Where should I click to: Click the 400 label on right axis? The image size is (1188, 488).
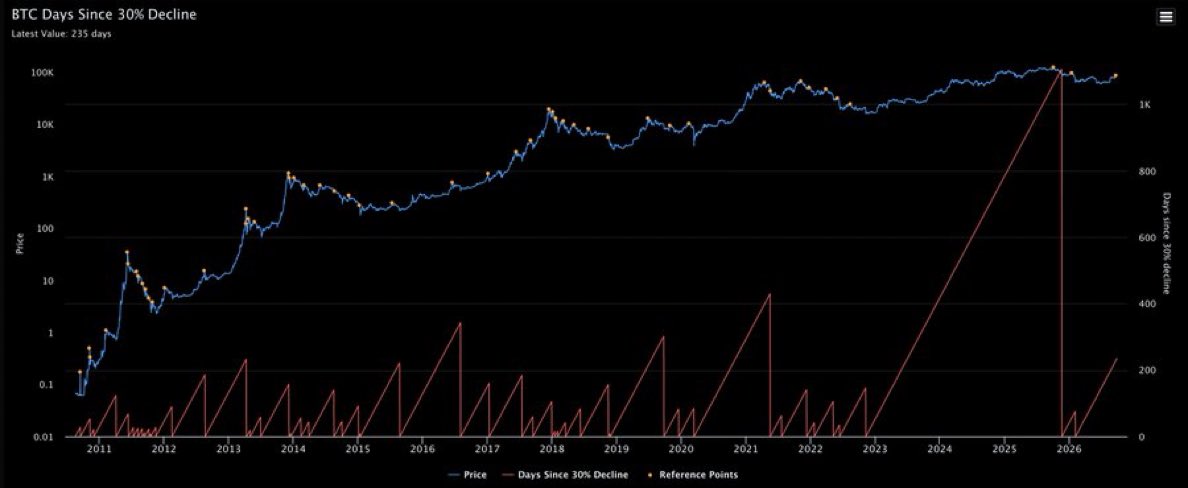1145,304
